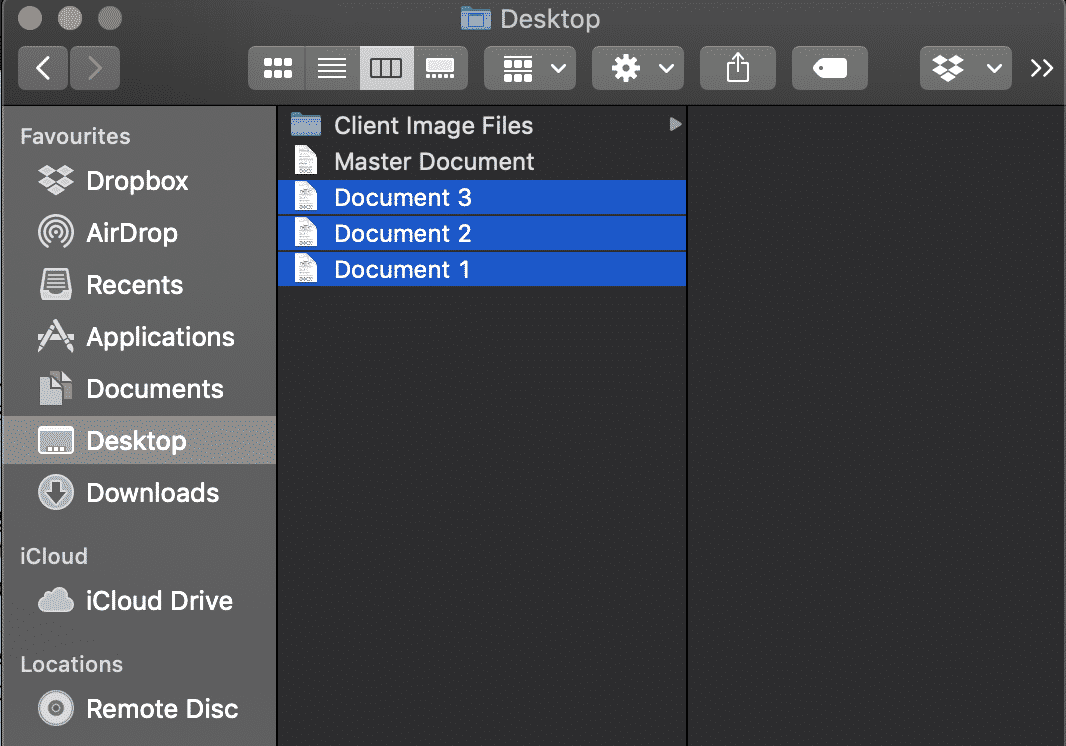Switch to list view
The height and width of the screenshot is (746, 1066).
pos(332,67)
